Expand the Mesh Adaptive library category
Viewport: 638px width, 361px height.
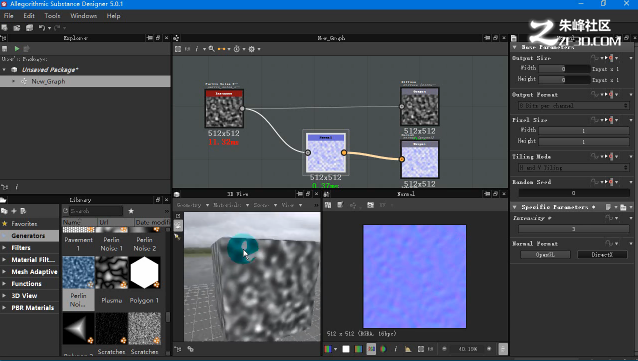(x=4, y=271)
